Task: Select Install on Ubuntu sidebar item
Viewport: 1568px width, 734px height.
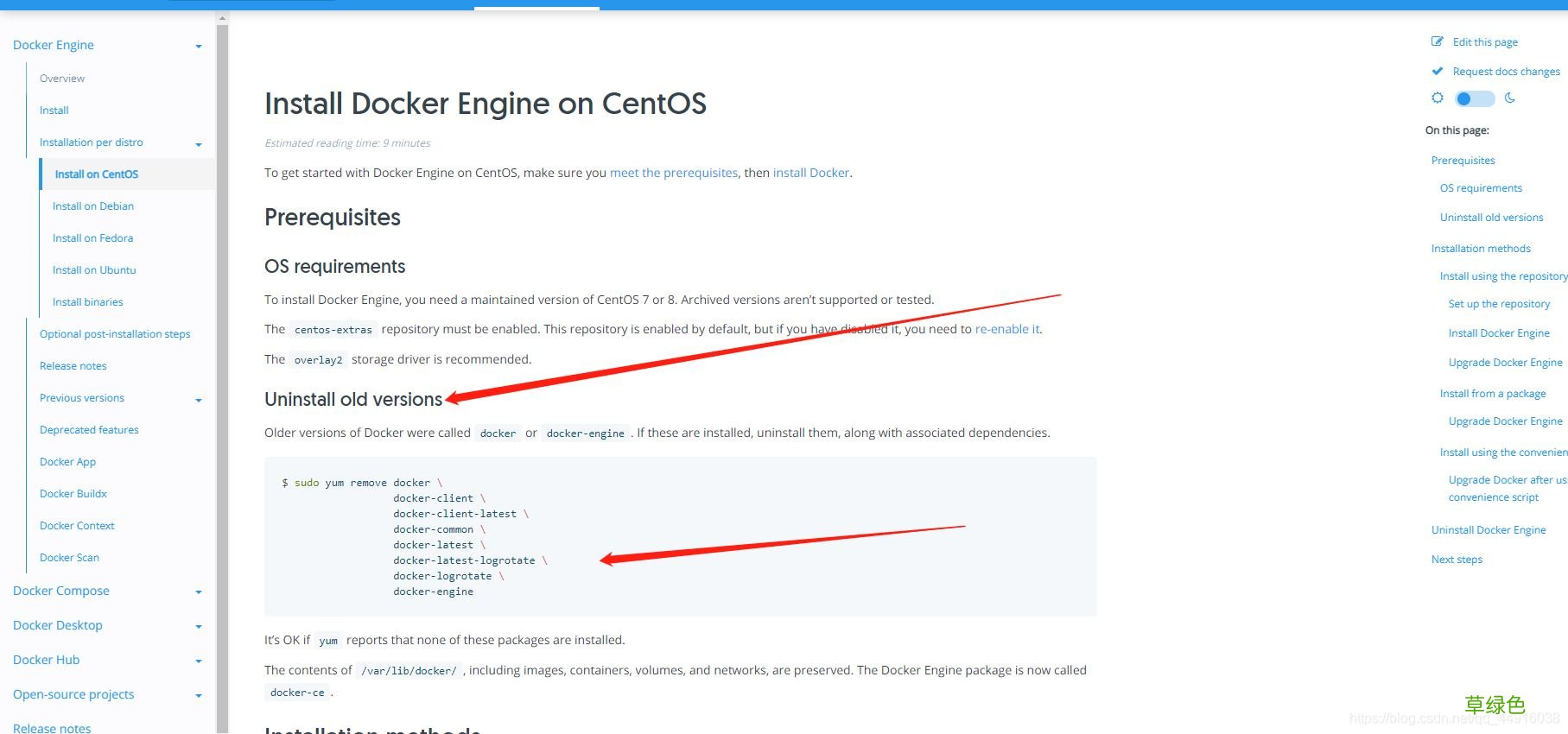Action: coord(94,270)
